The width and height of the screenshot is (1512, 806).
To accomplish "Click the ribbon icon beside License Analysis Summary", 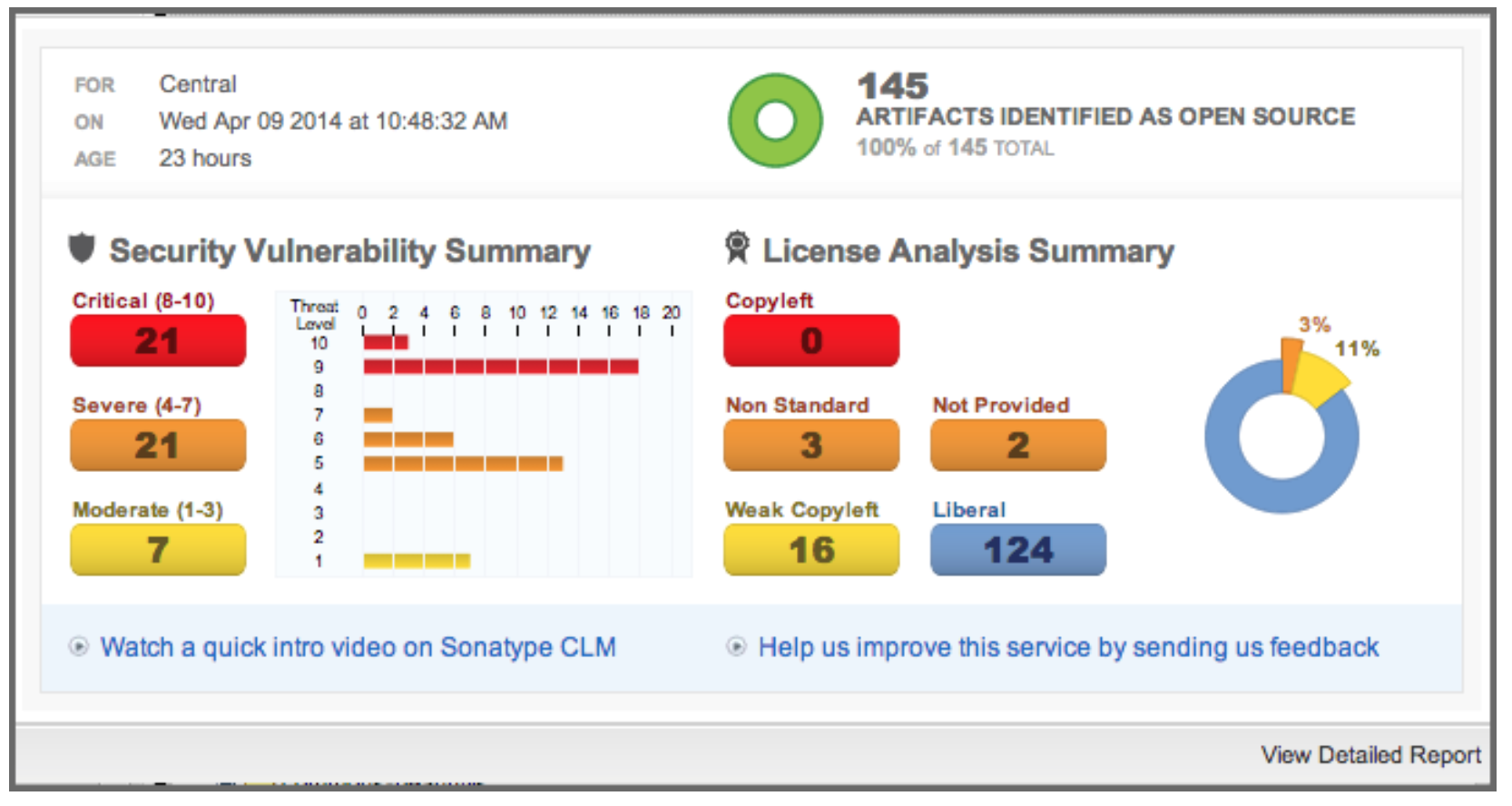I will [737, 247].
